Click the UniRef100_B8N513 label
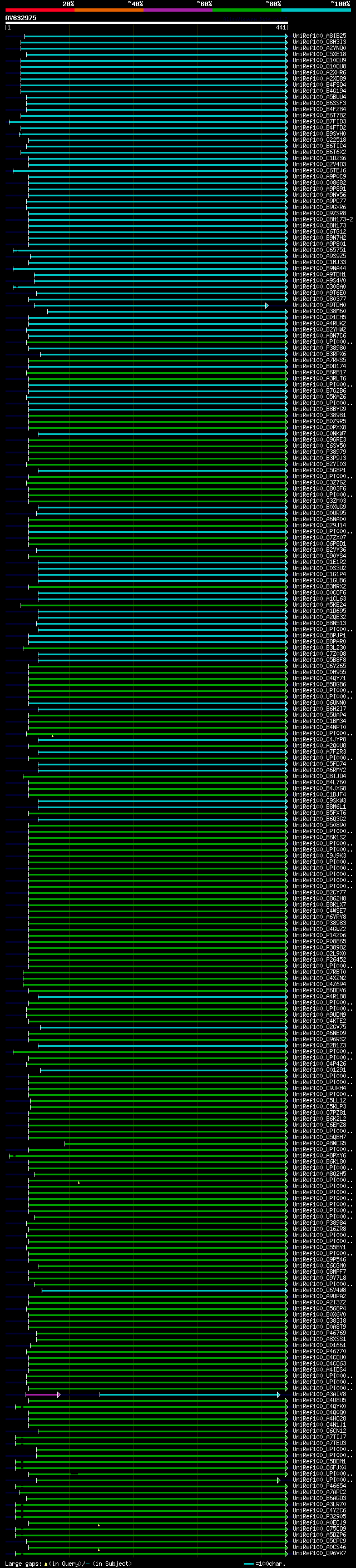This screenshot has width=356, height=1568. pyautogui.click(x=319, y=624)
